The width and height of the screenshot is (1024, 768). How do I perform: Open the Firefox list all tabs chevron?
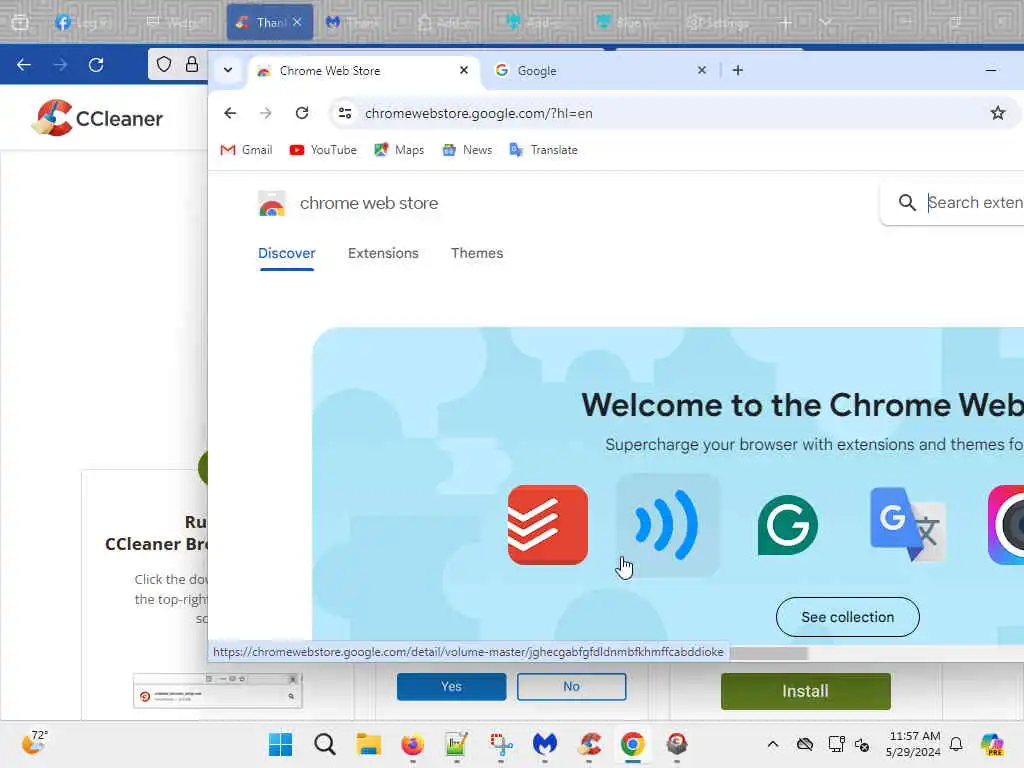825,22
